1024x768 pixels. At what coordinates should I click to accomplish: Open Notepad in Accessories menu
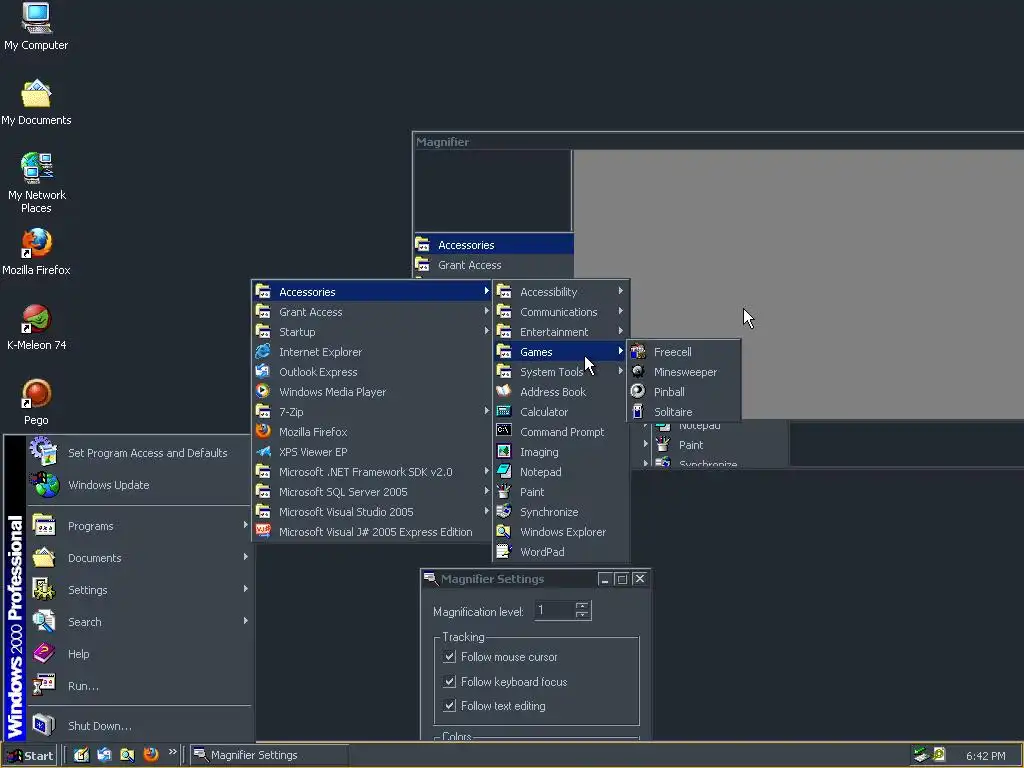(x=561, y=472)
